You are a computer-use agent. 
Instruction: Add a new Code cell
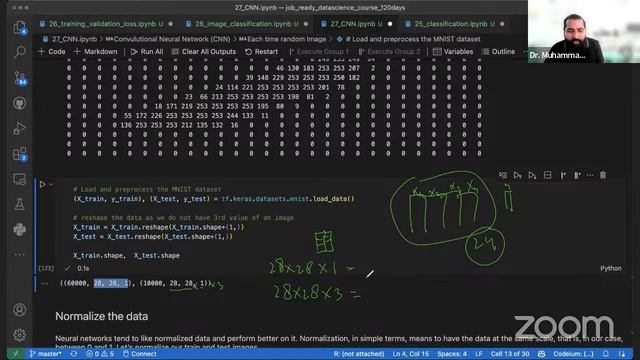(51, 52)
